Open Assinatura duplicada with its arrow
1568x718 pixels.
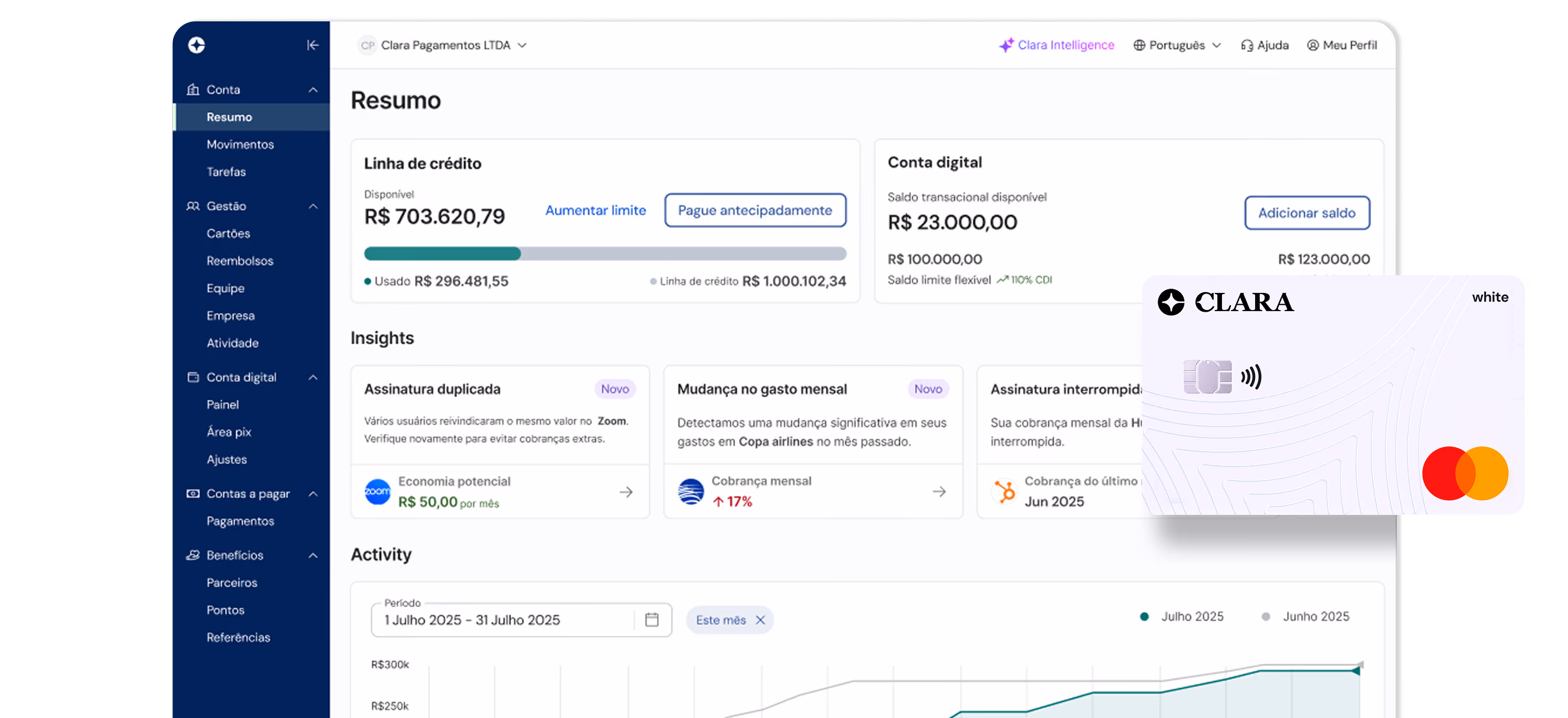(x=626, y=491)
